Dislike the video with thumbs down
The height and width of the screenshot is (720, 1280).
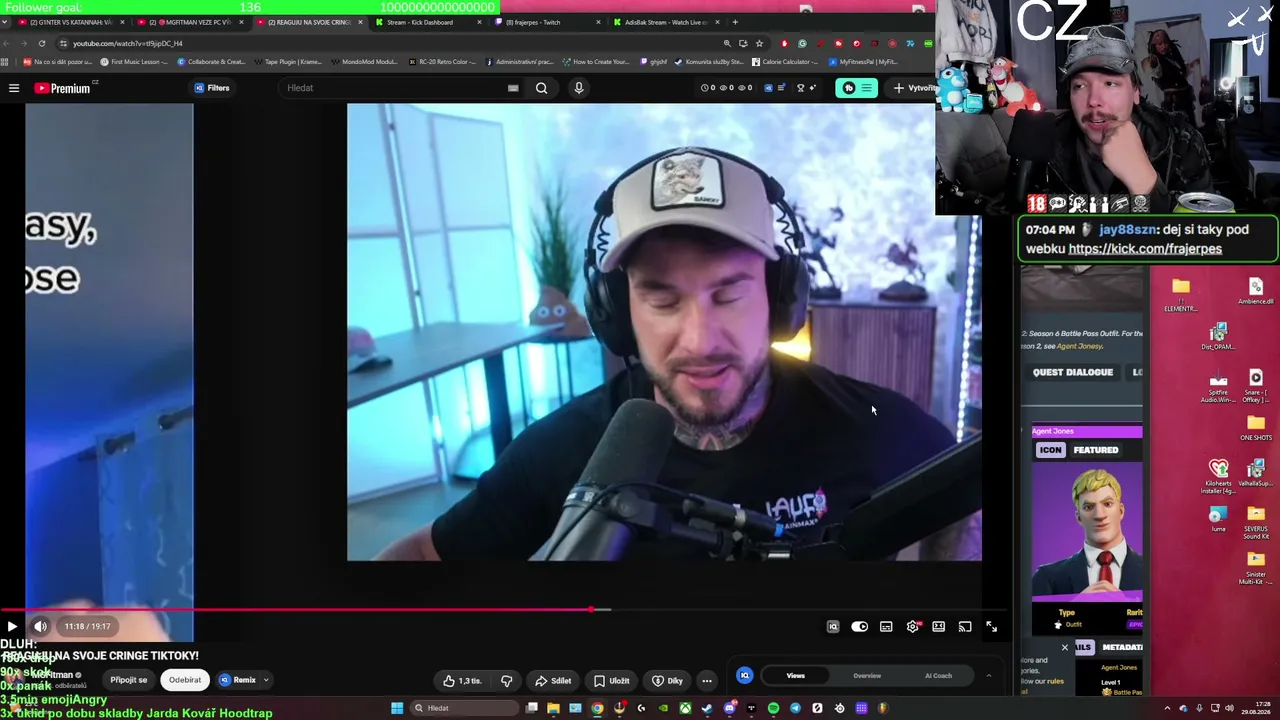click(x=507, y=681)
